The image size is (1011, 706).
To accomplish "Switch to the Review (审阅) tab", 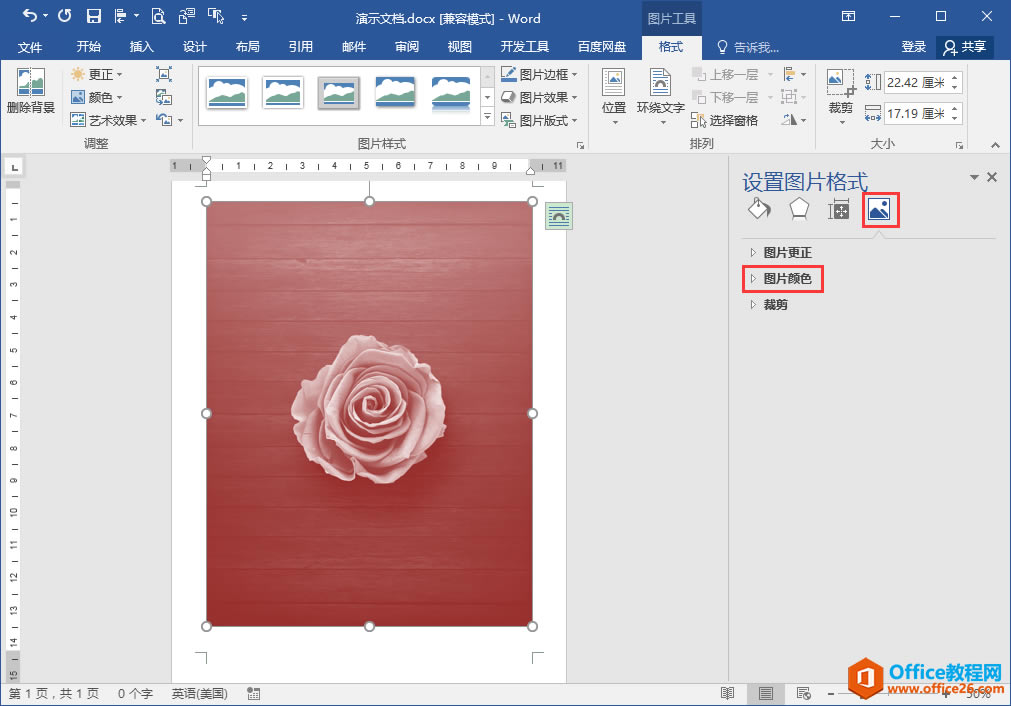I will [407, 46].
